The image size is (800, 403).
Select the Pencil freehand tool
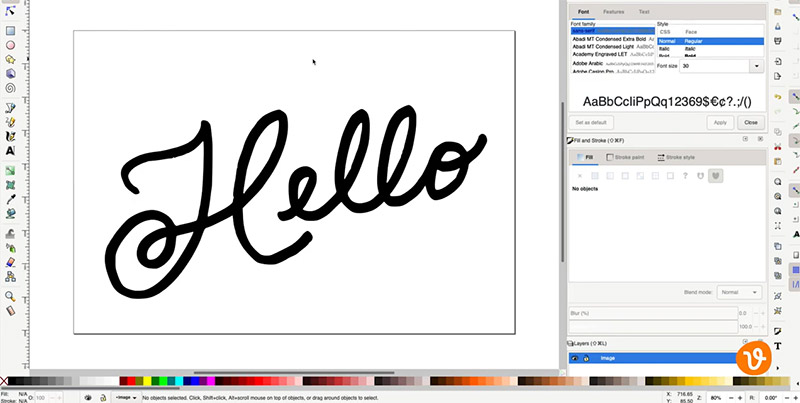pos(10,122)
